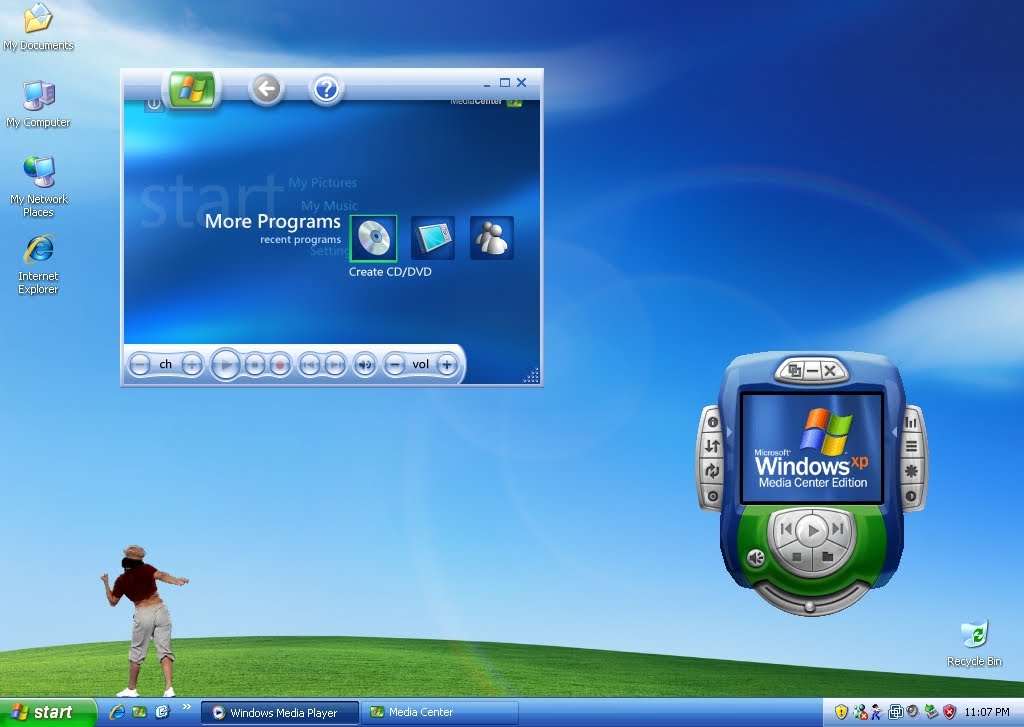Open playlist lines button on skin player
This screenshot has height=727, width=1024.
click(911, 447)
